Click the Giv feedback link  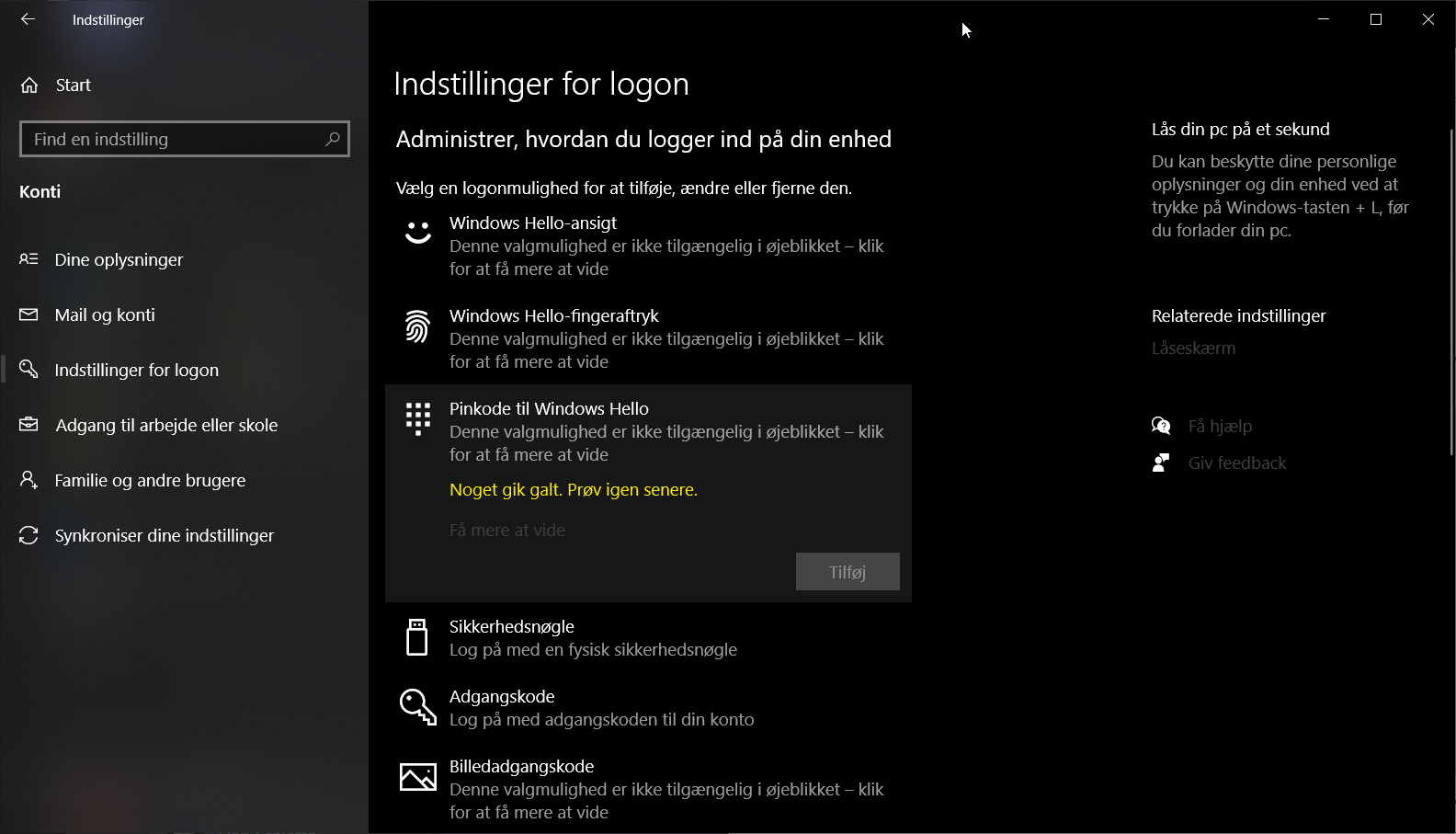1237,463
